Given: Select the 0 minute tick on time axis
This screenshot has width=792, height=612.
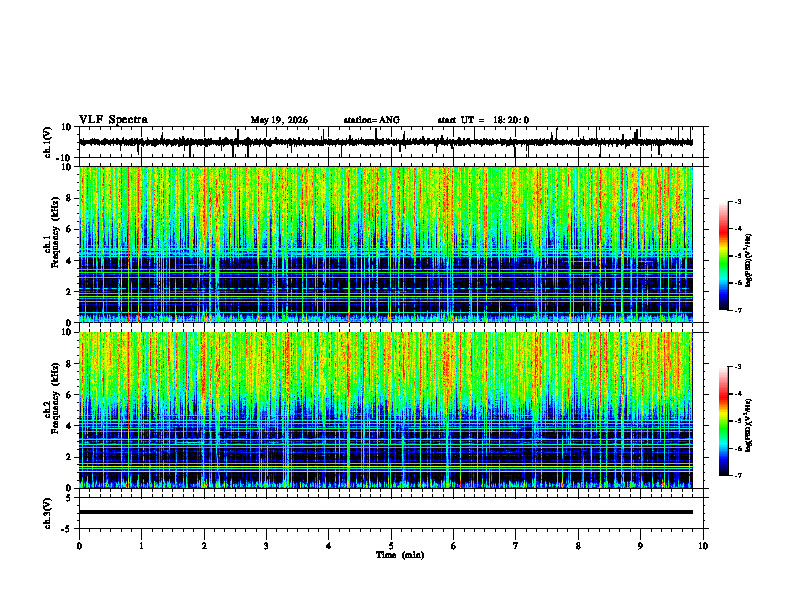Looking at the screenshot, I should (x=79, y=546).
